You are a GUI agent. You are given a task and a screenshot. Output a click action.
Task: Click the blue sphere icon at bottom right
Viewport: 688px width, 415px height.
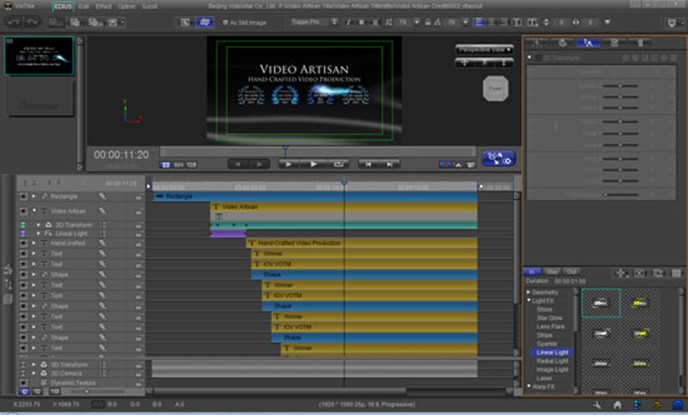678,404
